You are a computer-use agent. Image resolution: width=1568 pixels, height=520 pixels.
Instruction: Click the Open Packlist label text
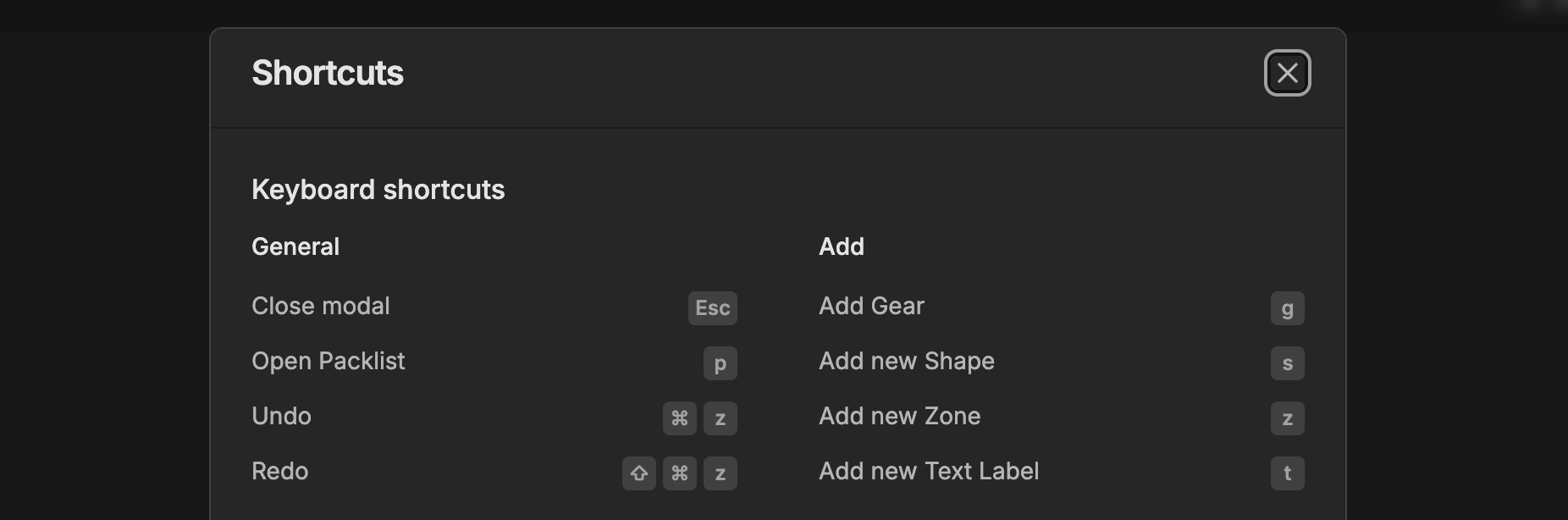329,362
